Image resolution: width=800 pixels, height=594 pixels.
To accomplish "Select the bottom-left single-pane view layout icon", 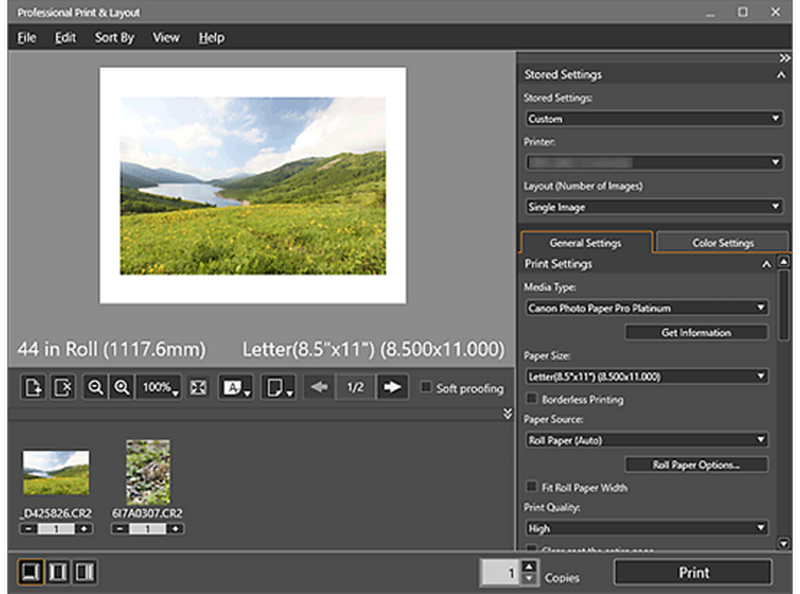I will 31,572.
